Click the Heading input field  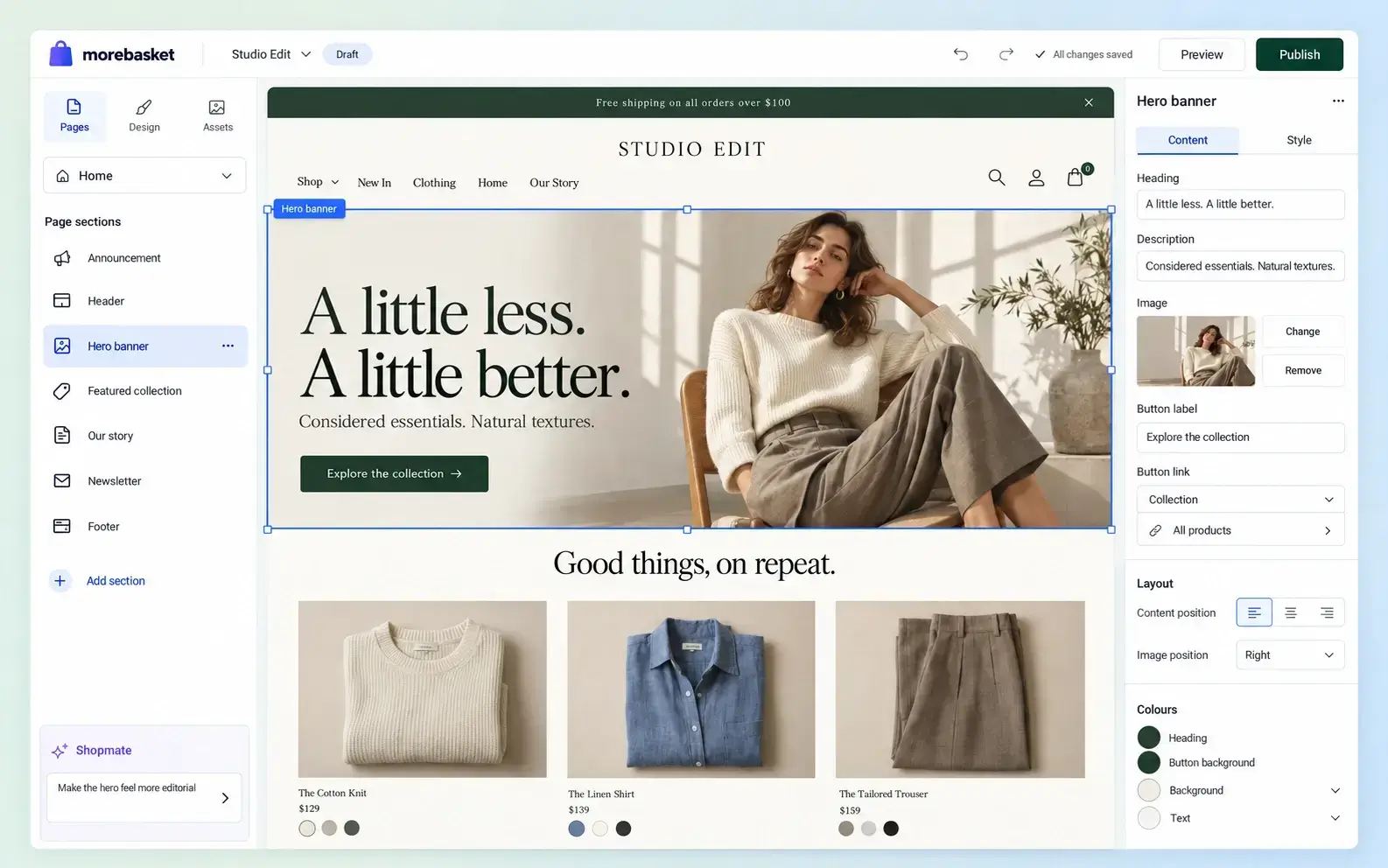pos(1240,205)
